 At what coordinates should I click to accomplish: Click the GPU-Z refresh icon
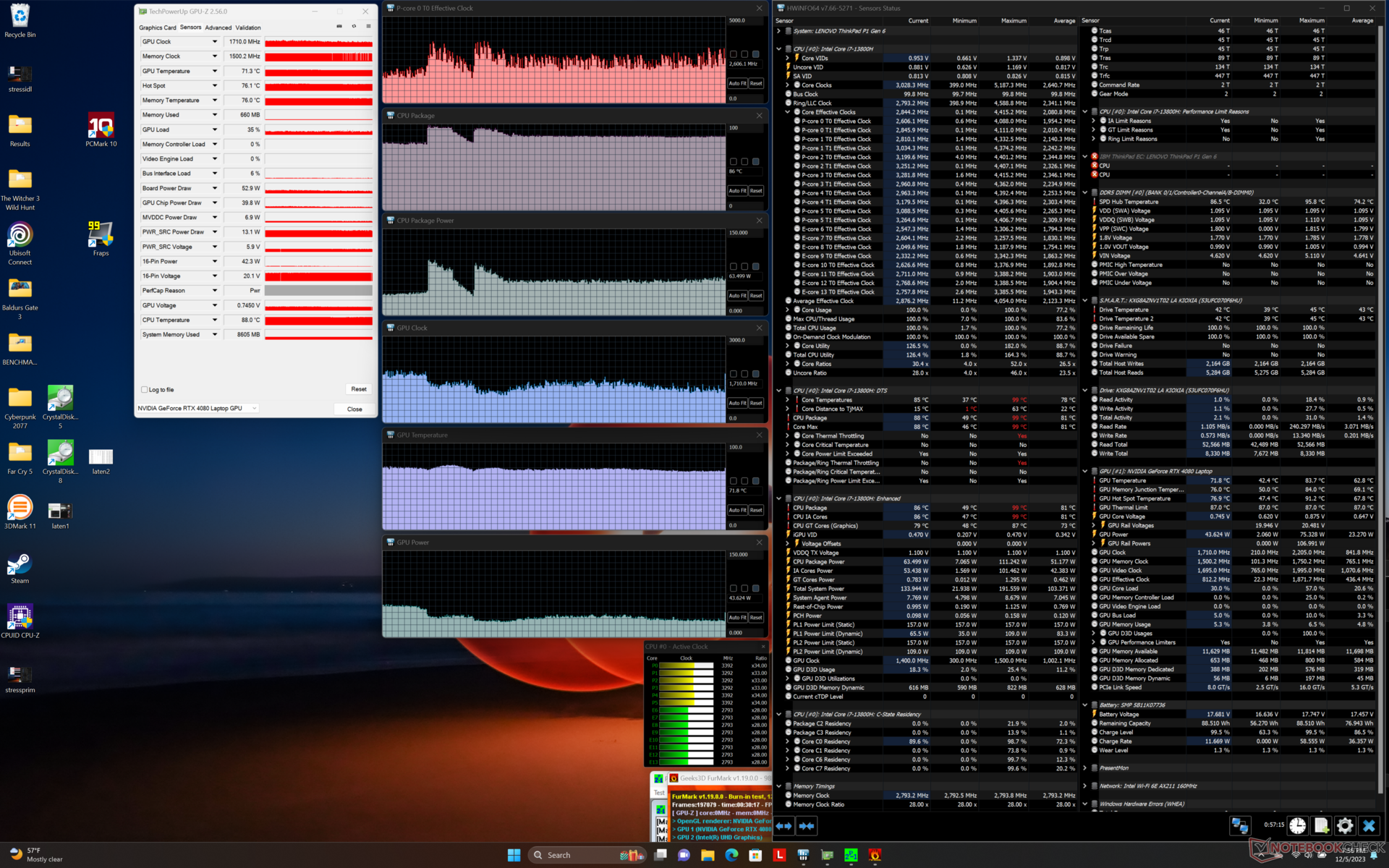click(x=354, y=27)
